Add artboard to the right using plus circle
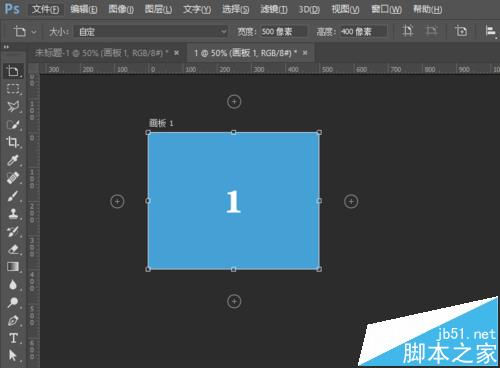This screenshot has height=368, width=500. (351, 202)
